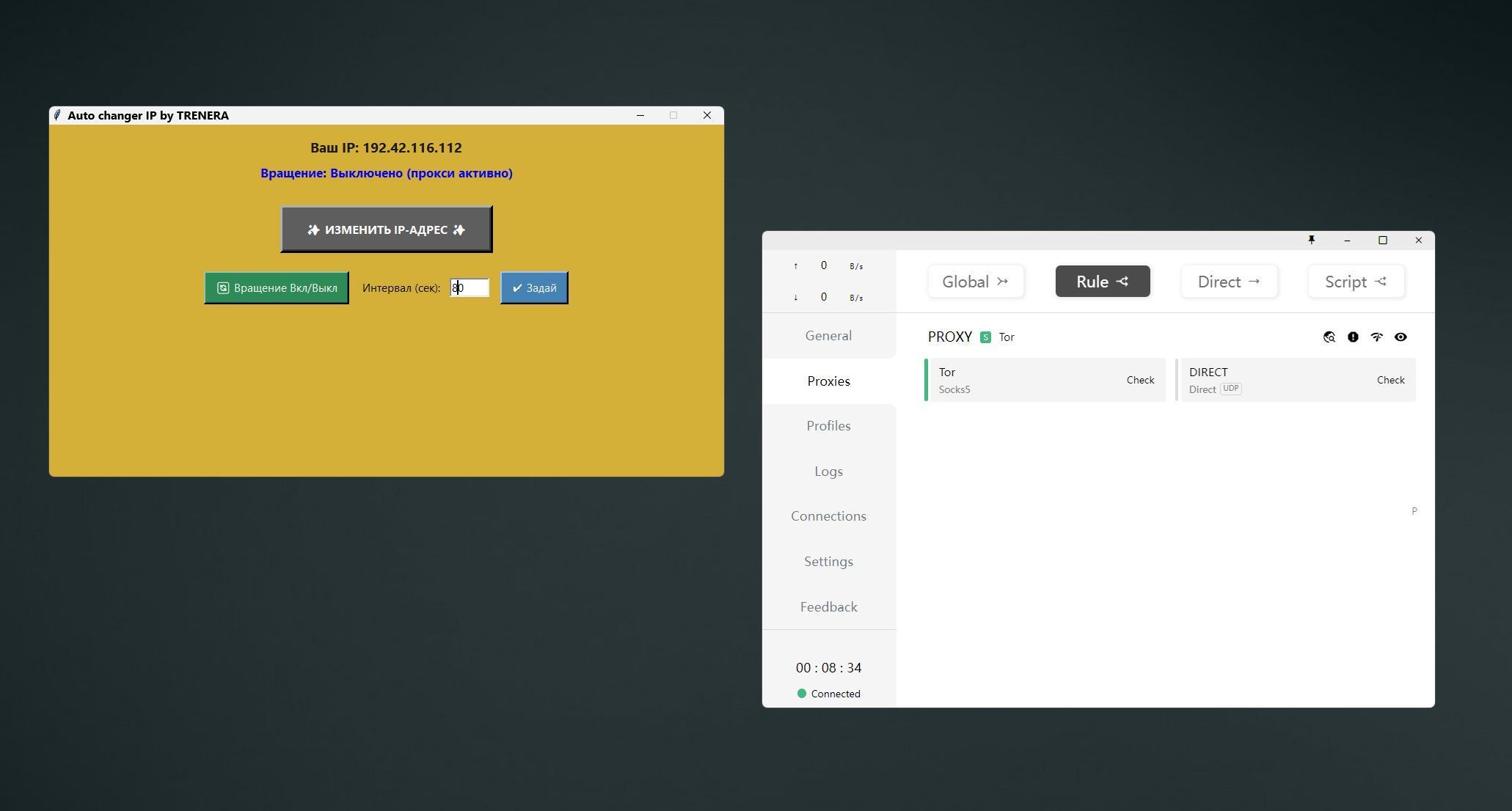Viewport: 1512px width, 811px height.
Task: Run the wifi latency test icon
Action: (1377, 337)
